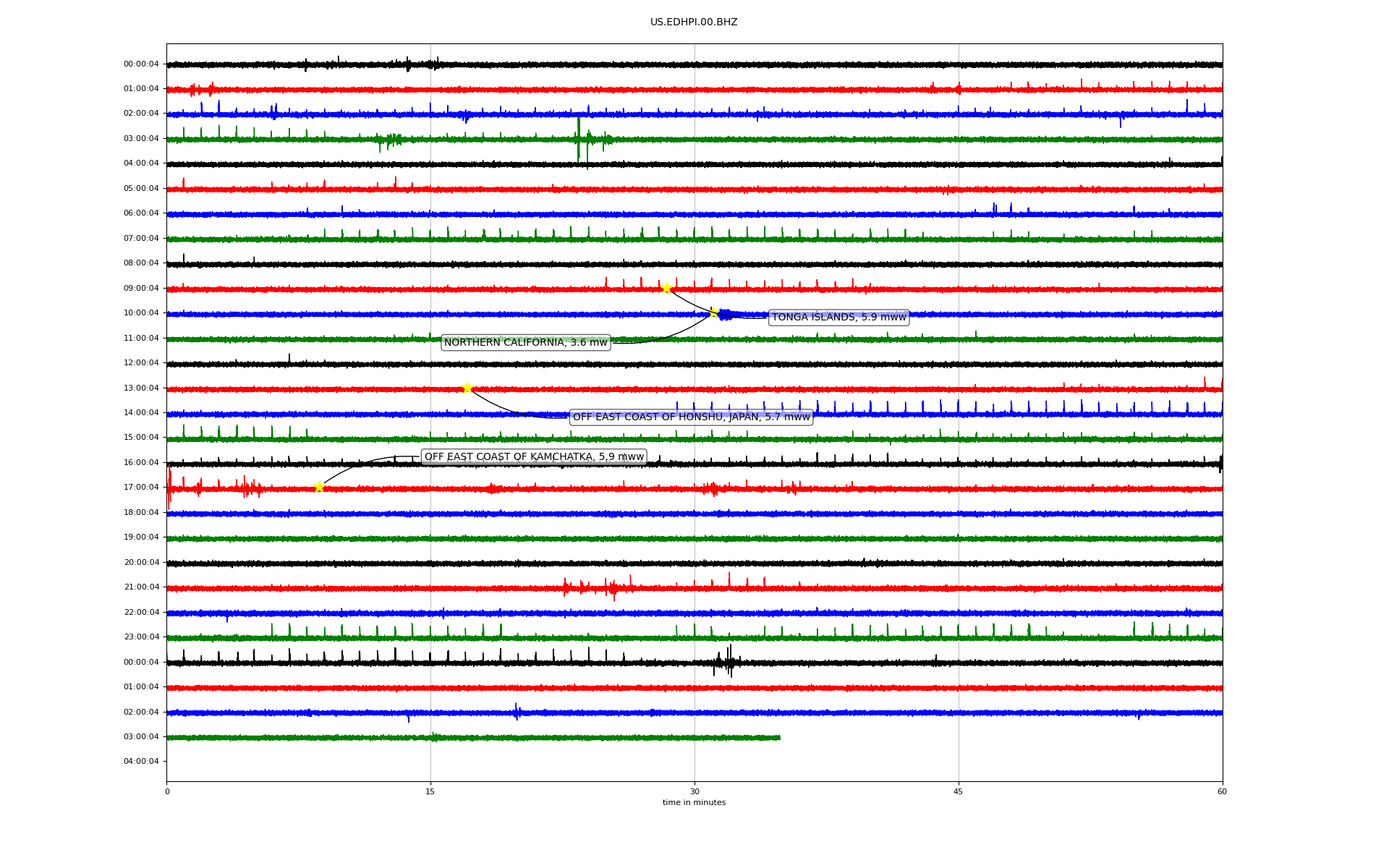
Task: Click the 'time in minutes' axis label
Action: tap(694, 803)
